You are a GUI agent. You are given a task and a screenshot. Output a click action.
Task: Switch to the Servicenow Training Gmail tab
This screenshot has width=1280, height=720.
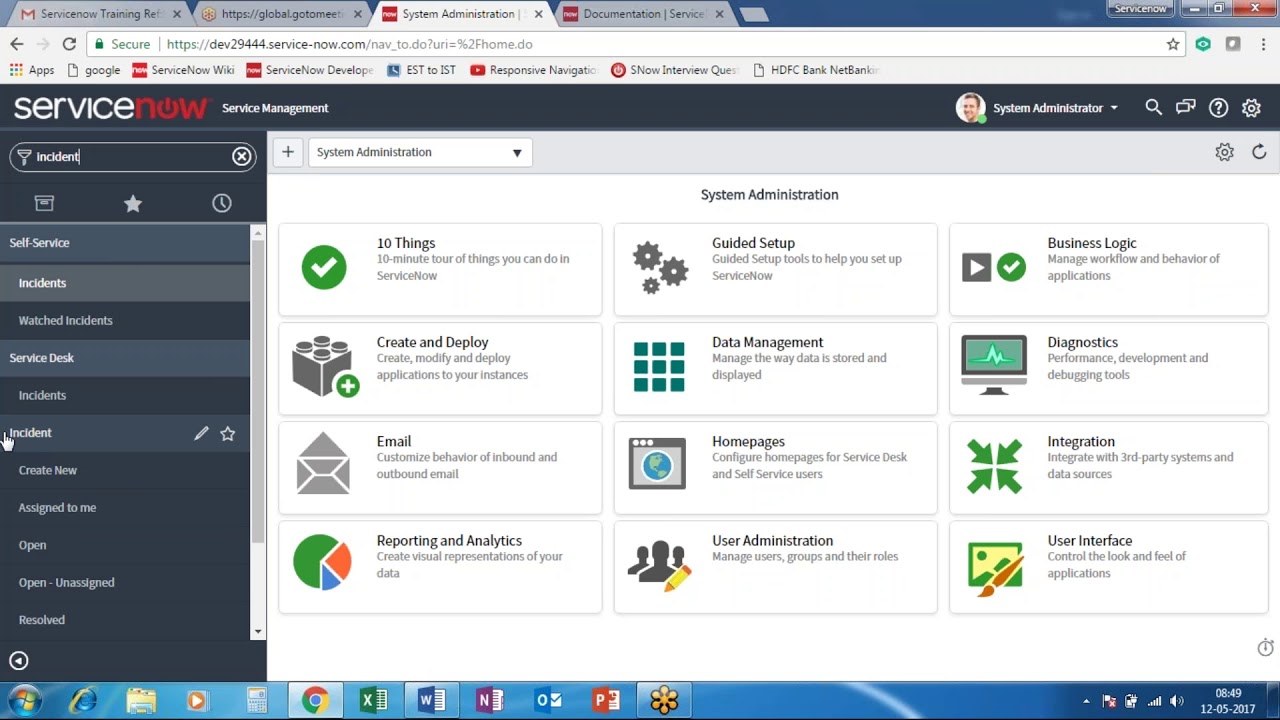100,14
